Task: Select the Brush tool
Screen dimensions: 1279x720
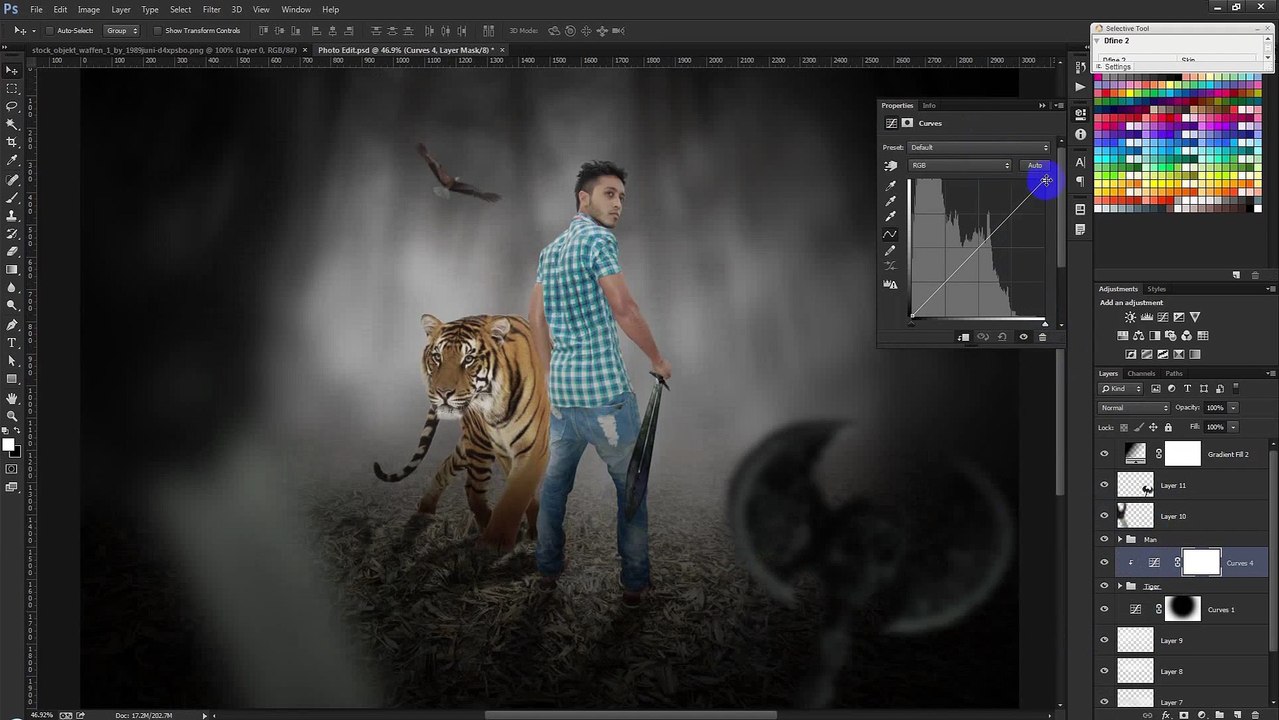Action: (12, 198)
